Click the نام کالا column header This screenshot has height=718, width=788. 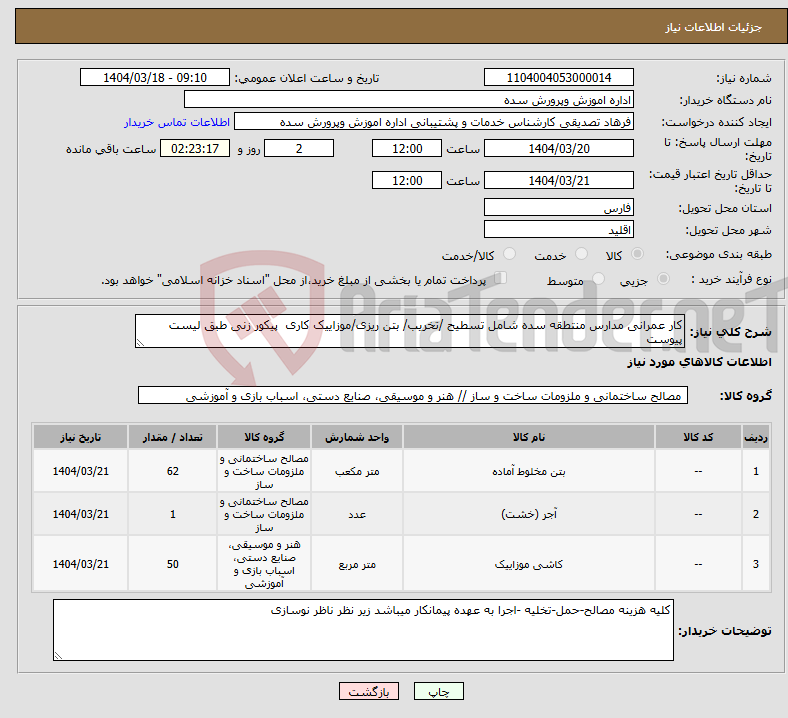(529, 437)
